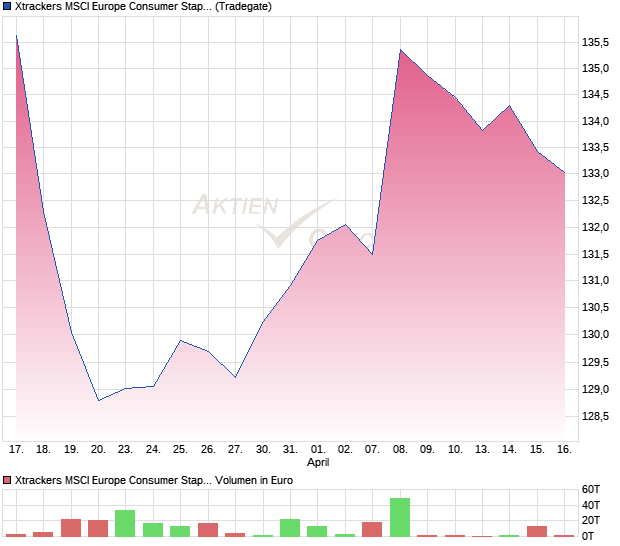The image size is (620, 546).
Task: Click the 'April' month label below the axis
Action: (x=318, y=462)
